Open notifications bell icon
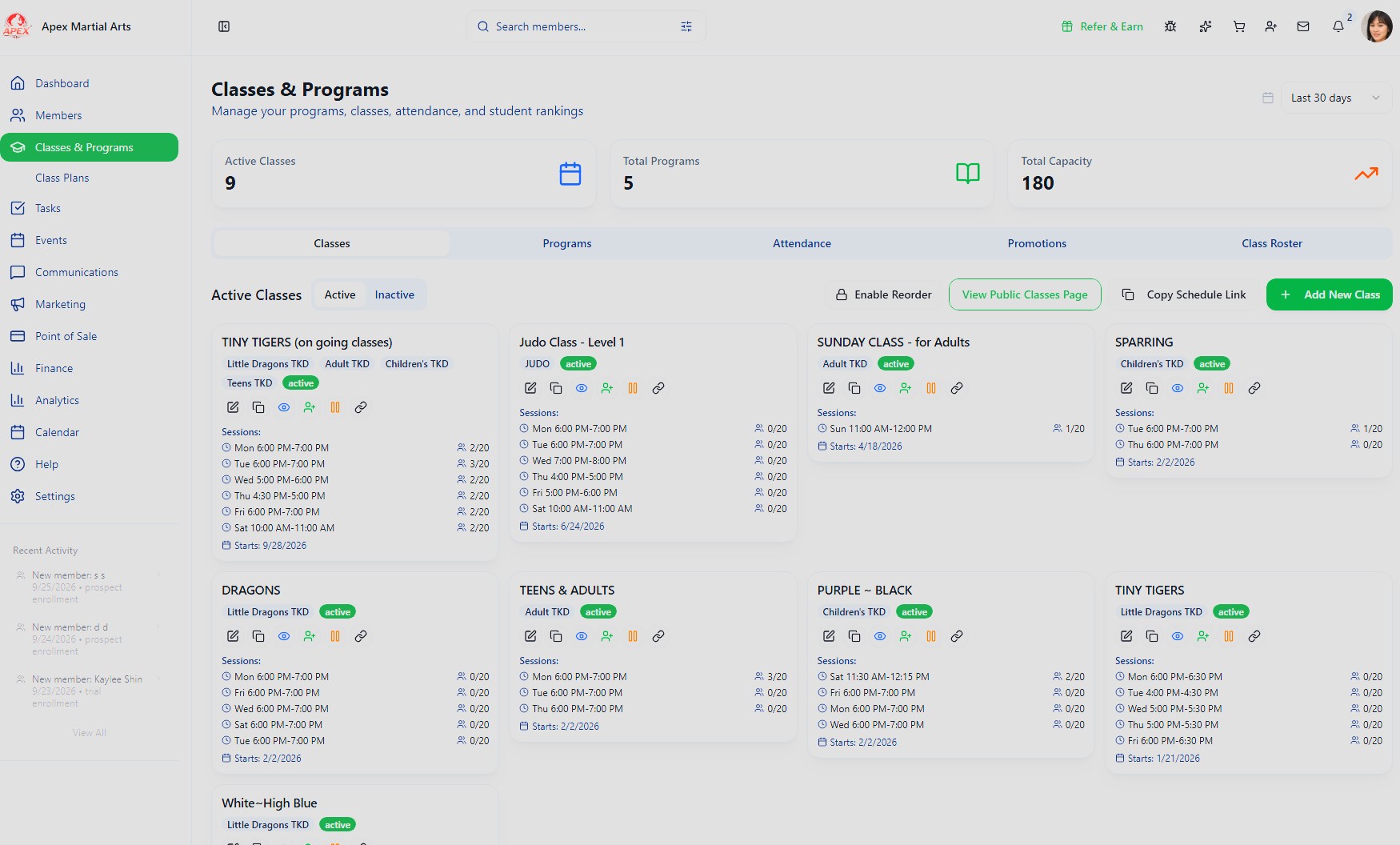1400x845 pixels. click(x=1338, y=26)
